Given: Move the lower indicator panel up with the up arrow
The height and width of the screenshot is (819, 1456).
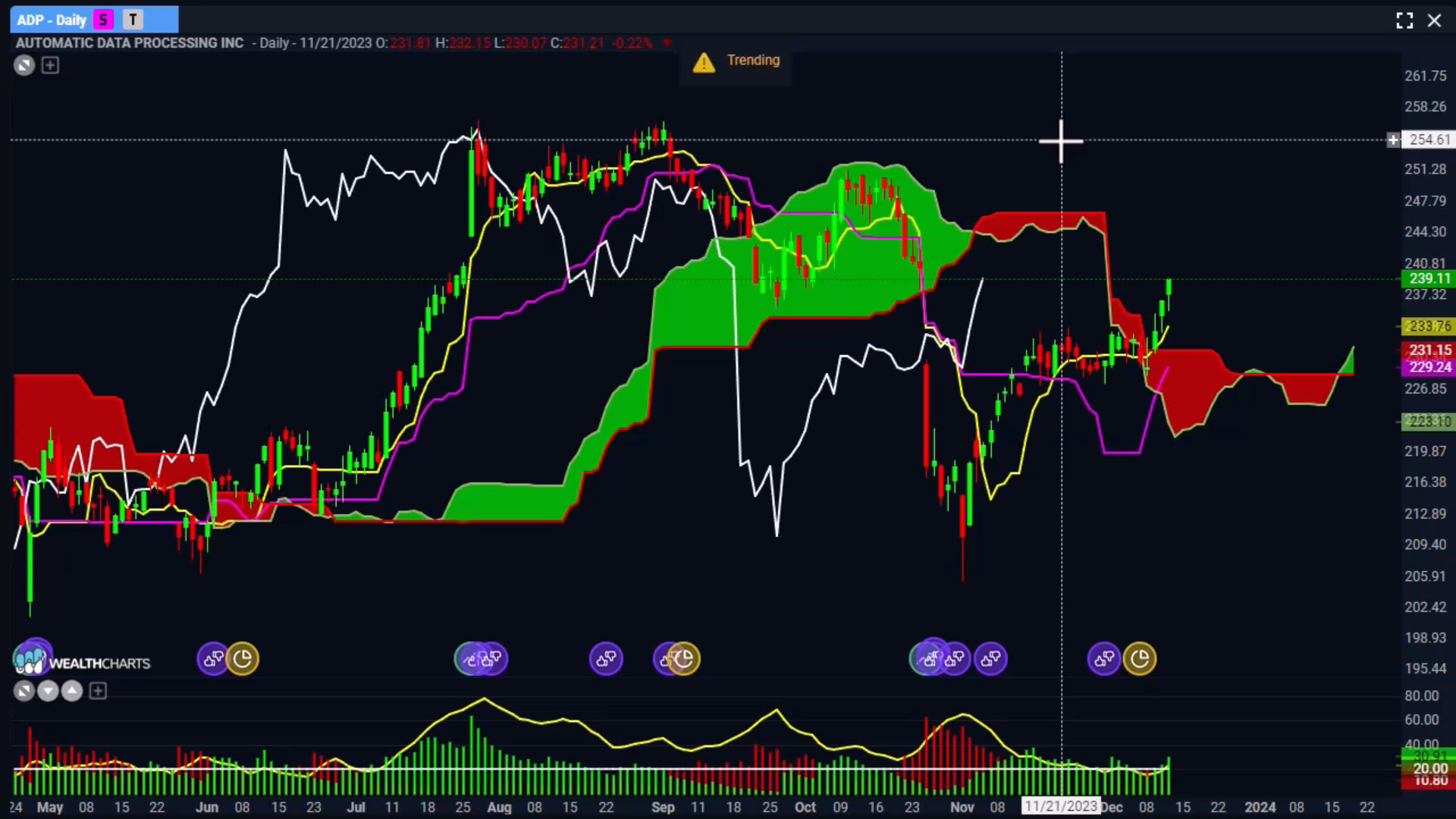Looking at the screenshot, I should coord(71,691).
